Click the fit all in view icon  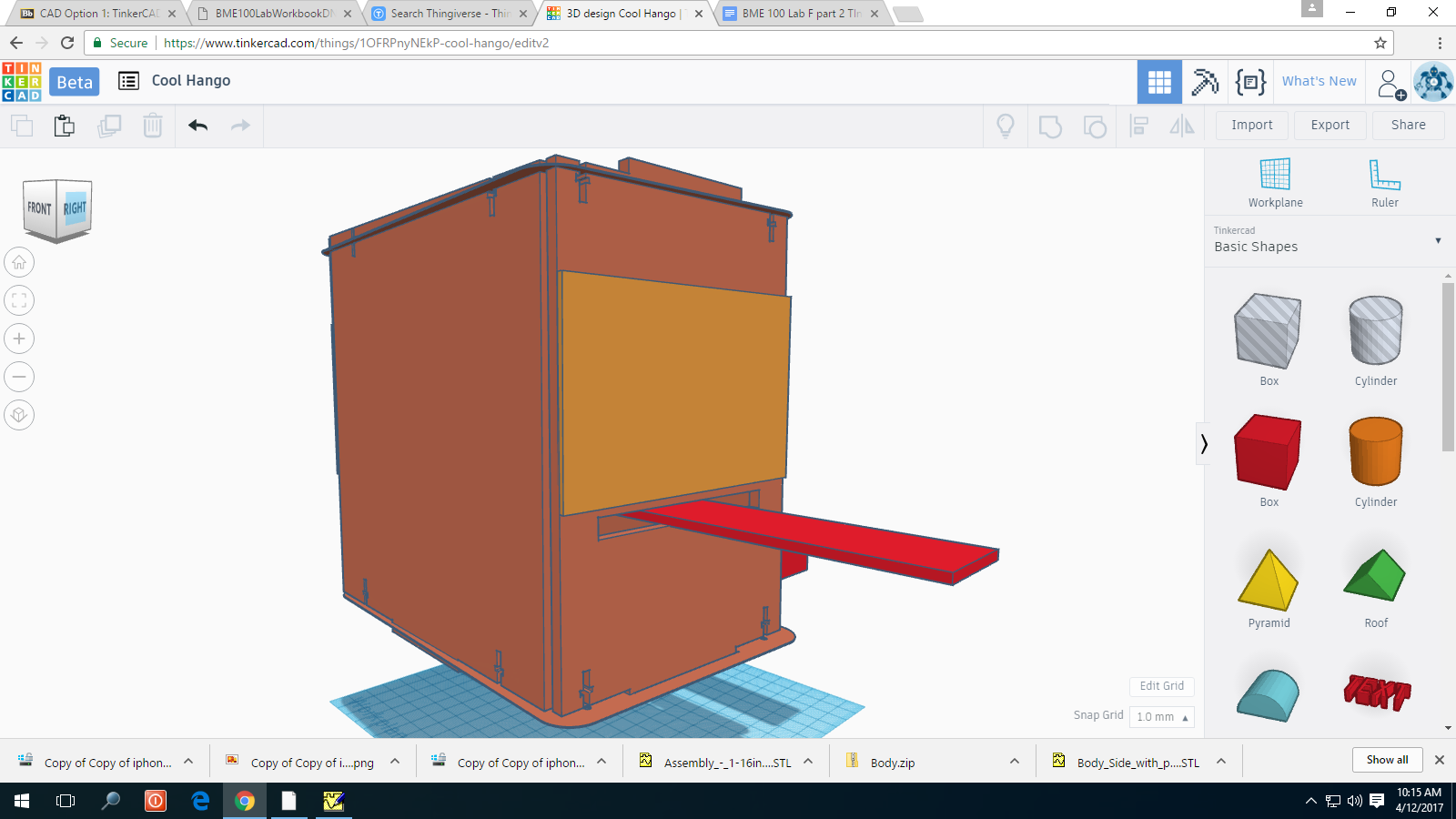tap(19, 300)
